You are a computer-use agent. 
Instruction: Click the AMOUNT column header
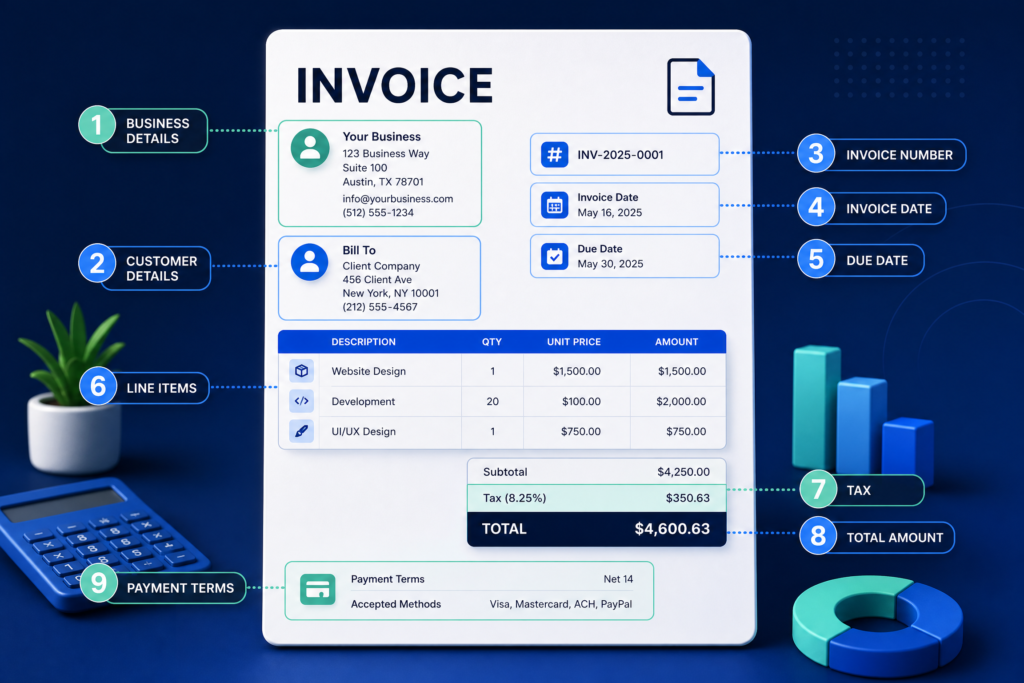click(677, 342)
